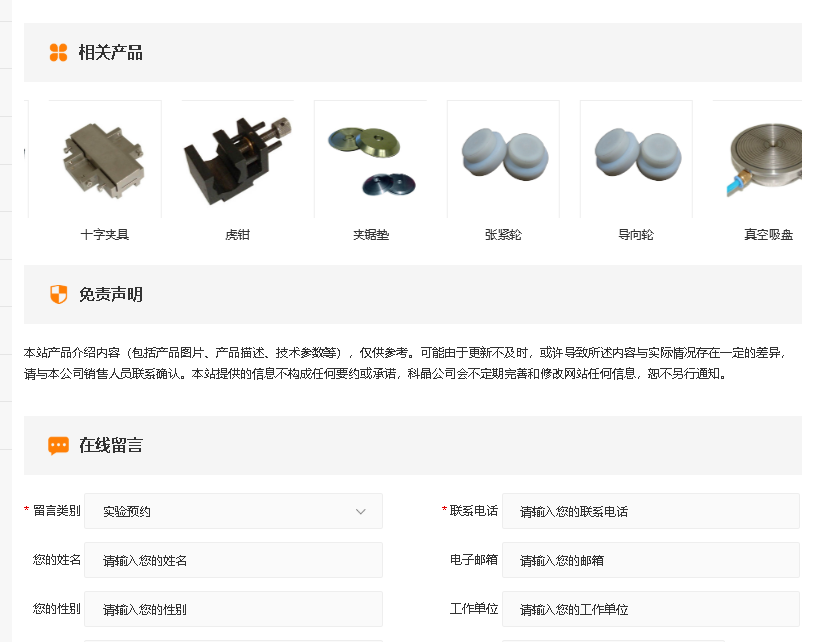Click the 十字夹具 product name link
Screen dimensions: 836x642
click(104, 235)
